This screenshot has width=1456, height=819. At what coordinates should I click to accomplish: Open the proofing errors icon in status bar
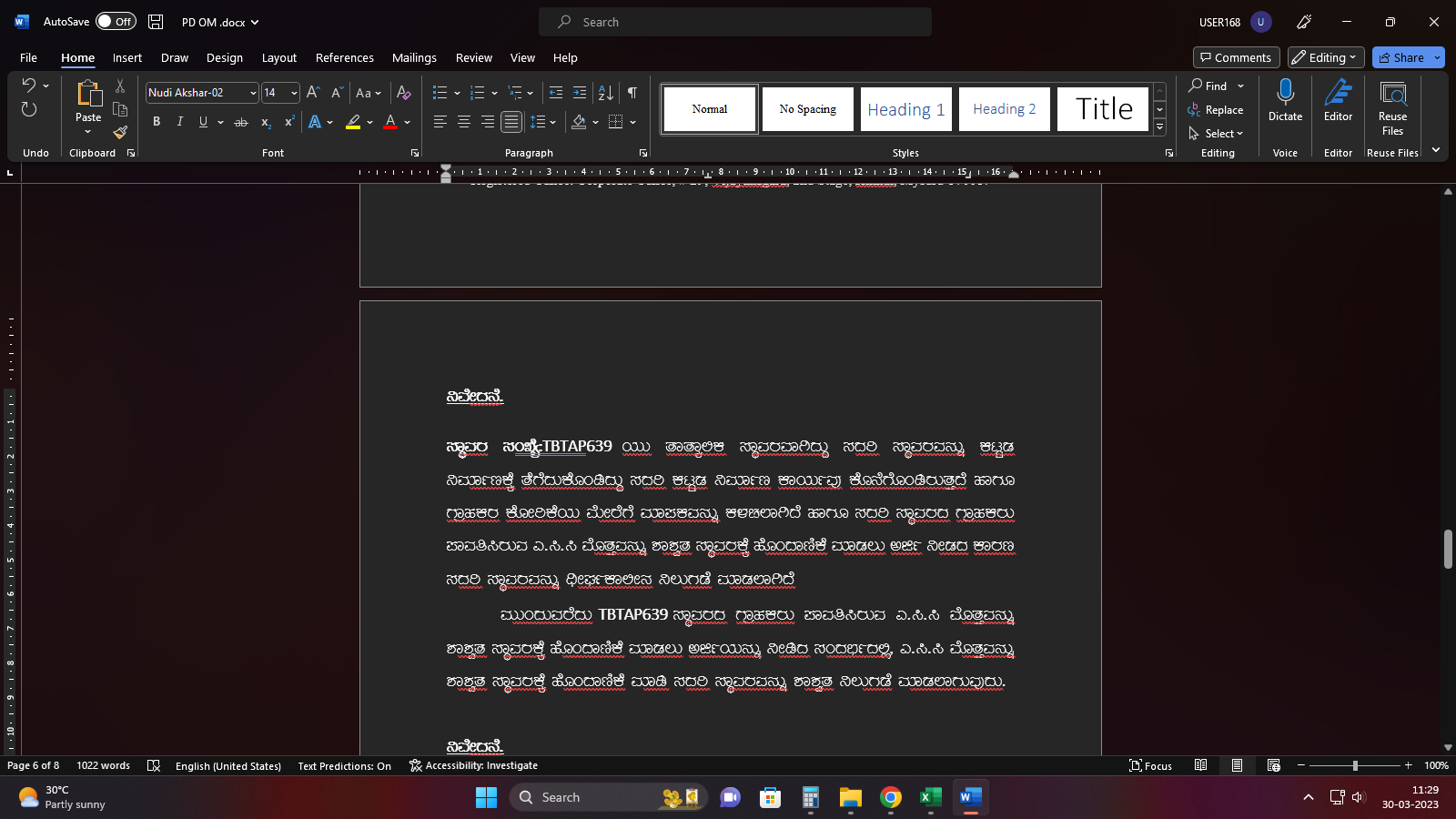point(154,766)
